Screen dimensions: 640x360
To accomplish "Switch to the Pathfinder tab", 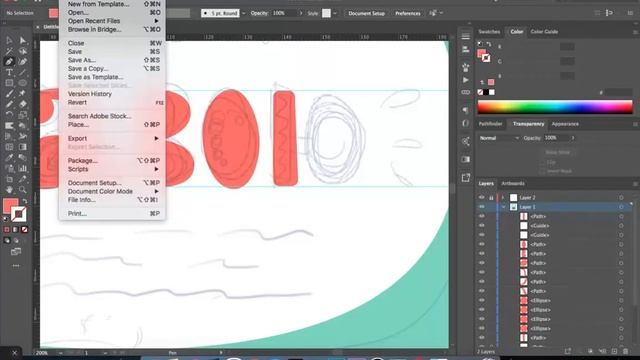I will (491, 124).
